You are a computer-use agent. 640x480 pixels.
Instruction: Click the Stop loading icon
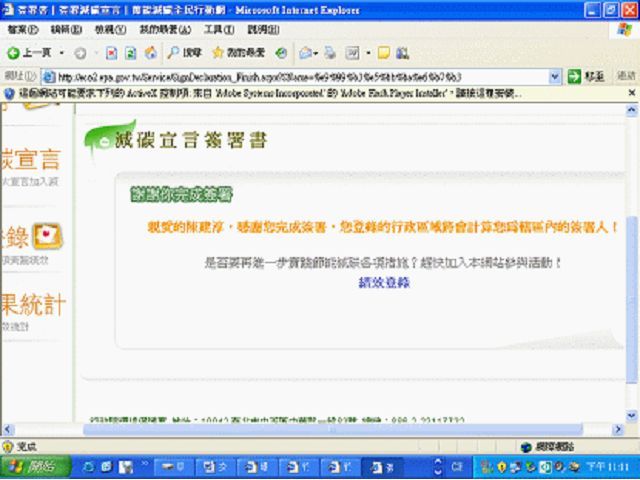pos(113,52)
